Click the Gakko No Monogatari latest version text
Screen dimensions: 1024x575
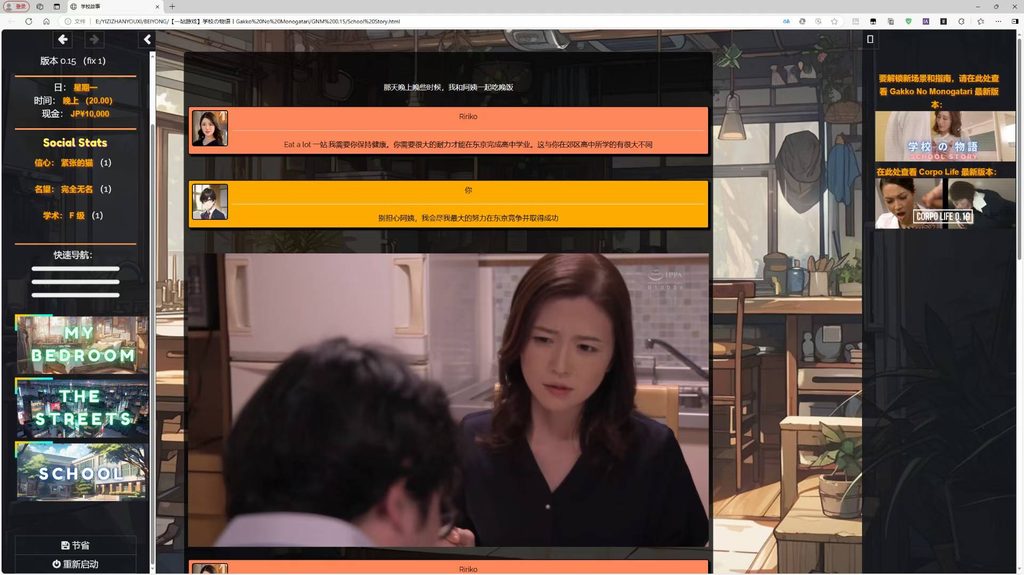click(938, 91)
